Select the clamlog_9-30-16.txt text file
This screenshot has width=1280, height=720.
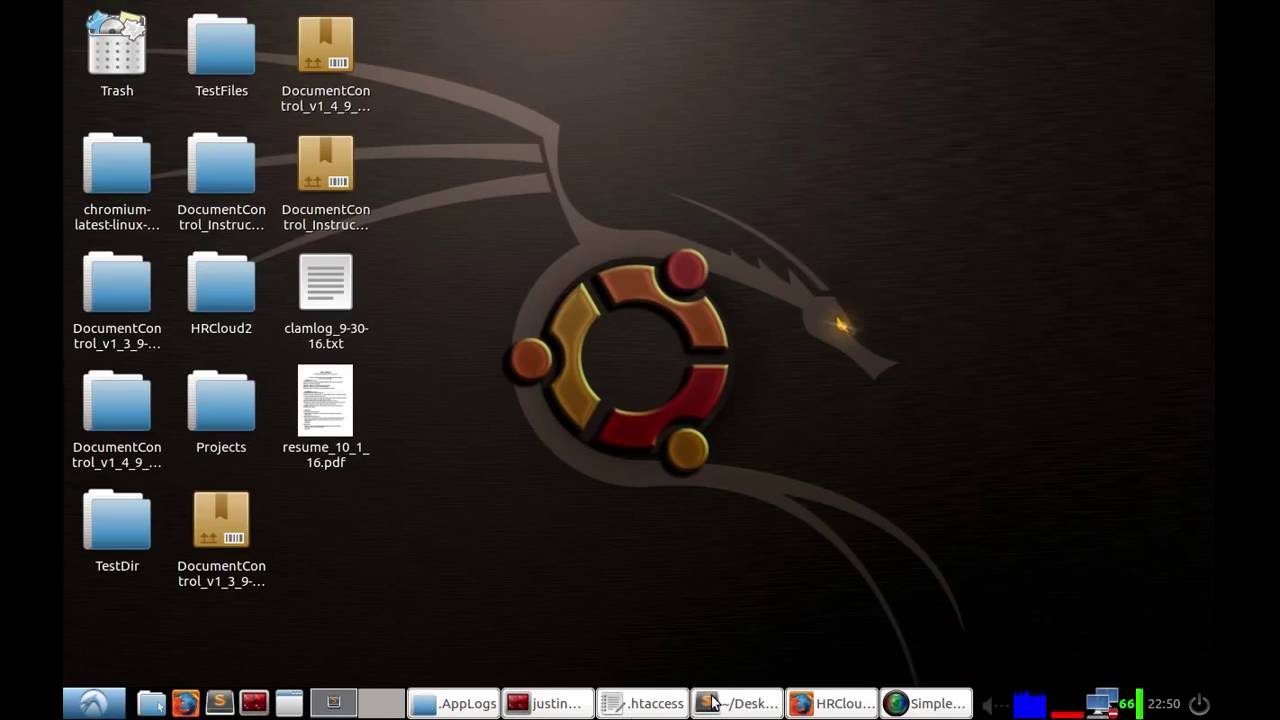(325, 282)
